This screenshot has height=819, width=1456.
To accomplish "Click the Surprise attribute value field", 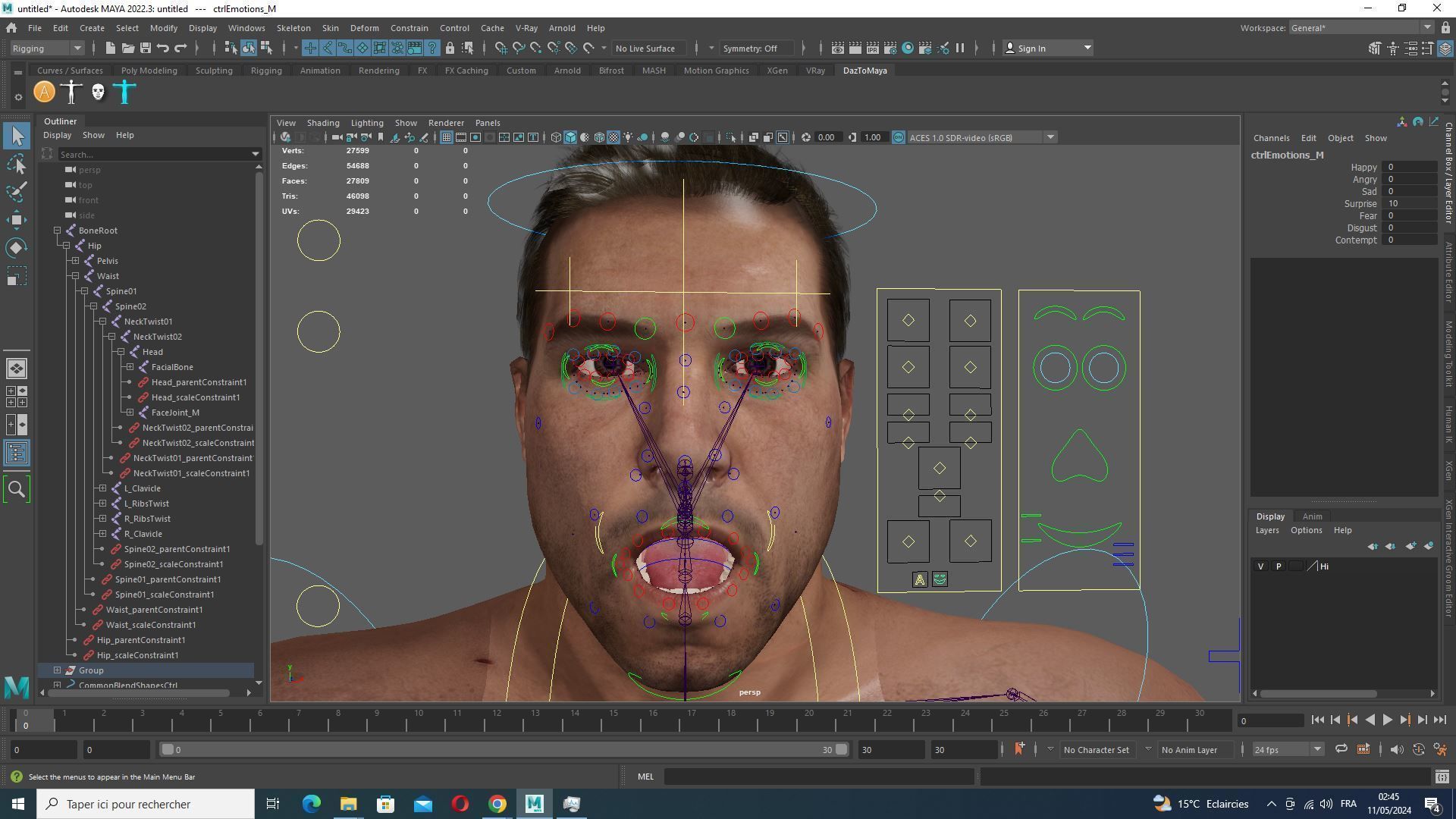I will coord(1408,203).
